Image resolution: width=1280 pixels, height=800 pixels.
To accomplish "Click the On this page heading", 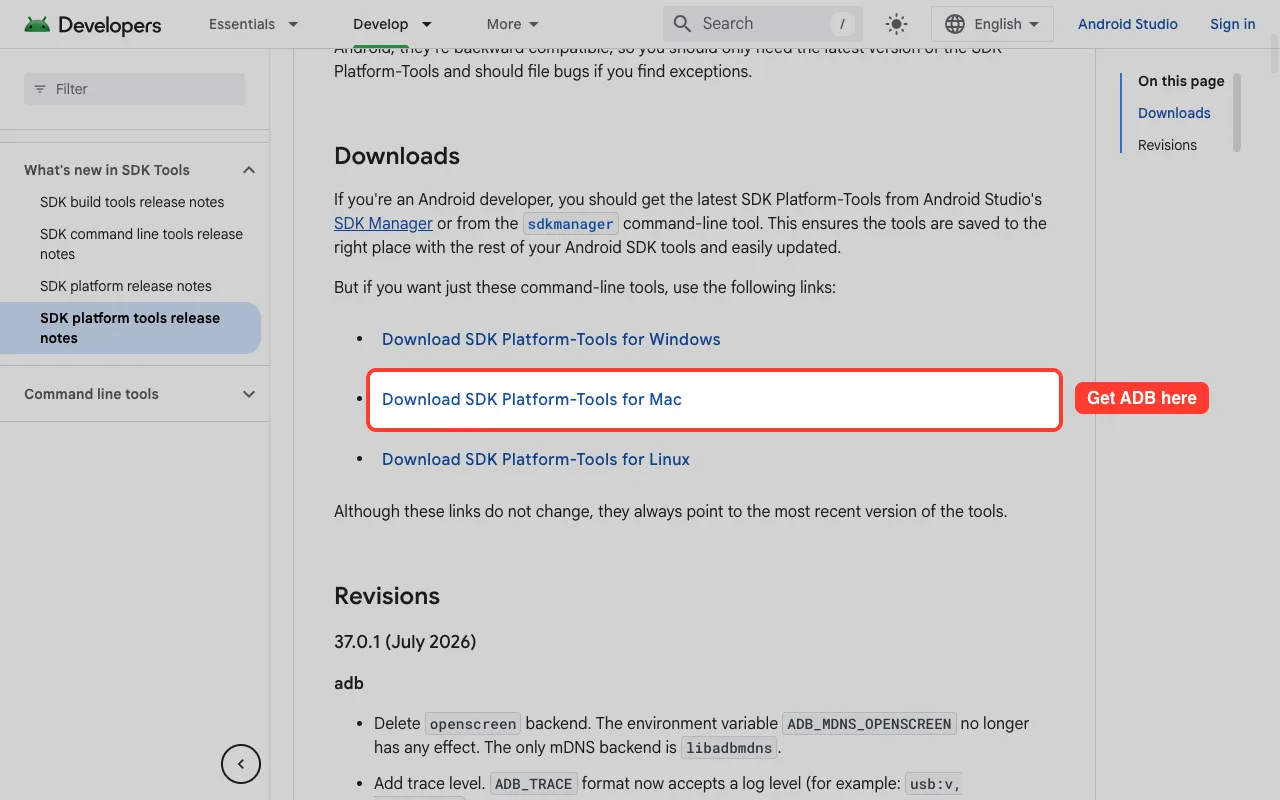I will (1181, 81).
